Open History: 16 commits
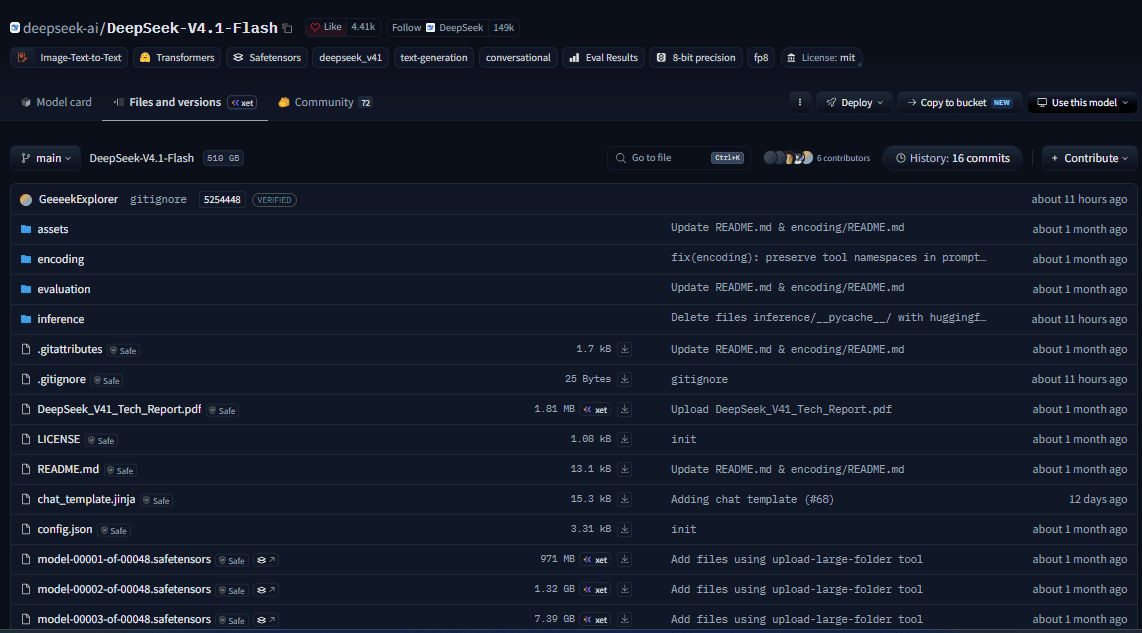The width and height of the screenshot is (1142, 633). point(952,158)
